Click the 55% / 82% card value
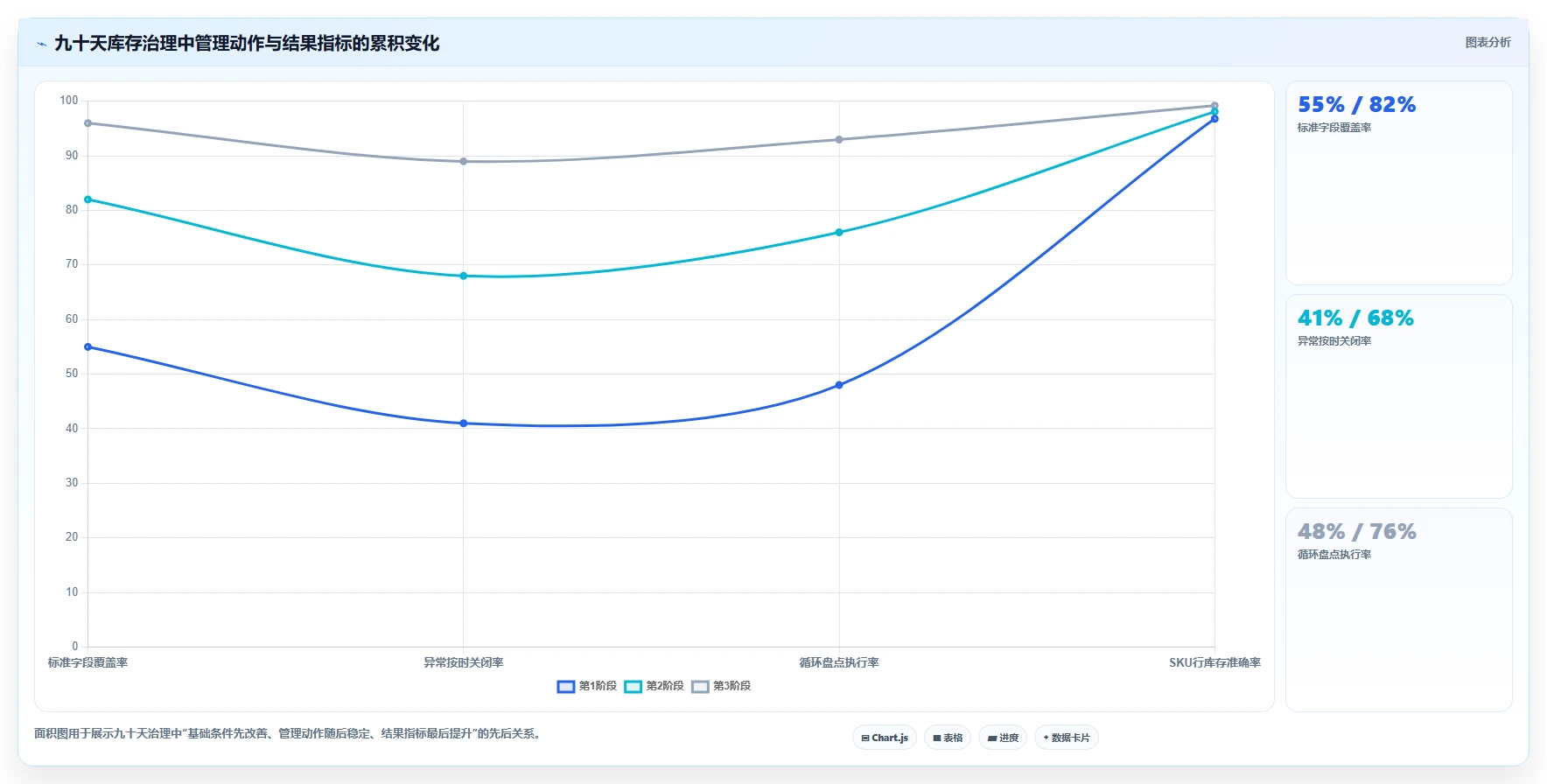This screenshot has height=784, width=1547. tap(1356, 105)
